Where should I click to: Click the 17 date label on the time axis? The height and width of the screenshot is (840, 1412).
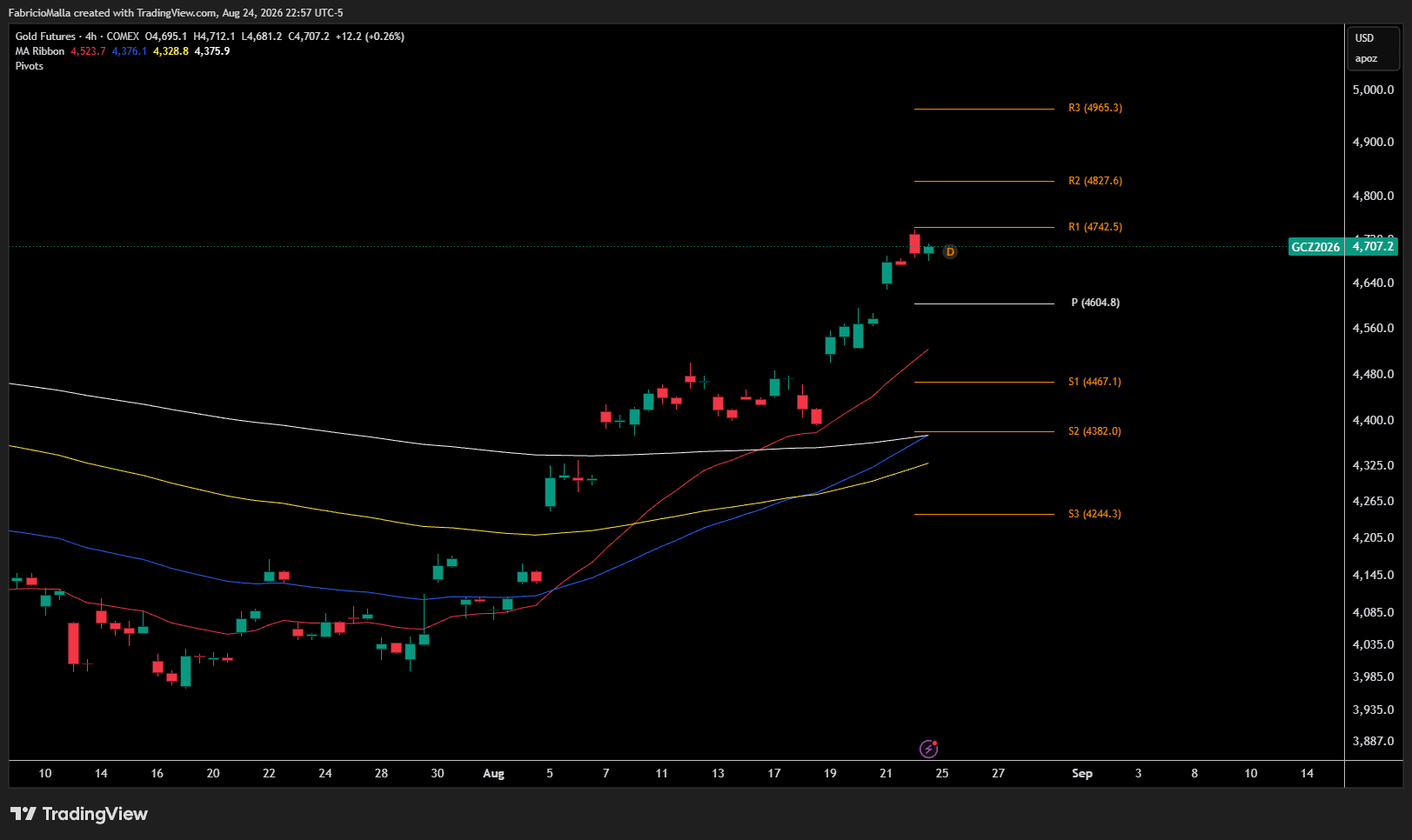tap(774, 773)
